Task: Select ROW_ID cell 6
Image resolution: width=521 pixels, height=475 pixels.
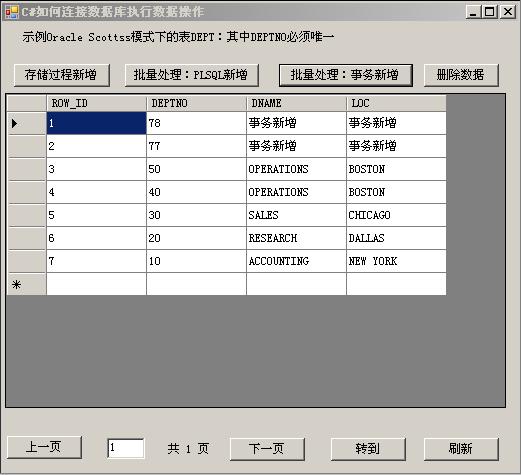Action: [96, 238]
